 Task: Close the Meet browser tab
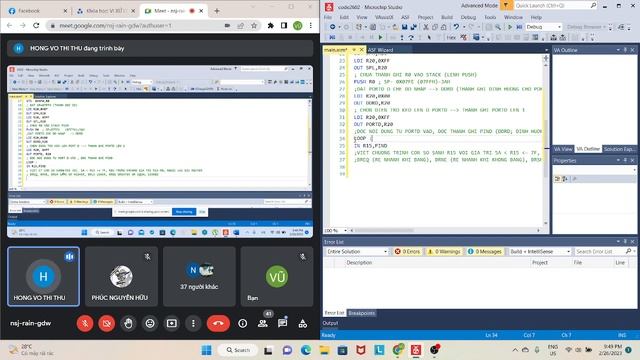(x=201, y=11)
